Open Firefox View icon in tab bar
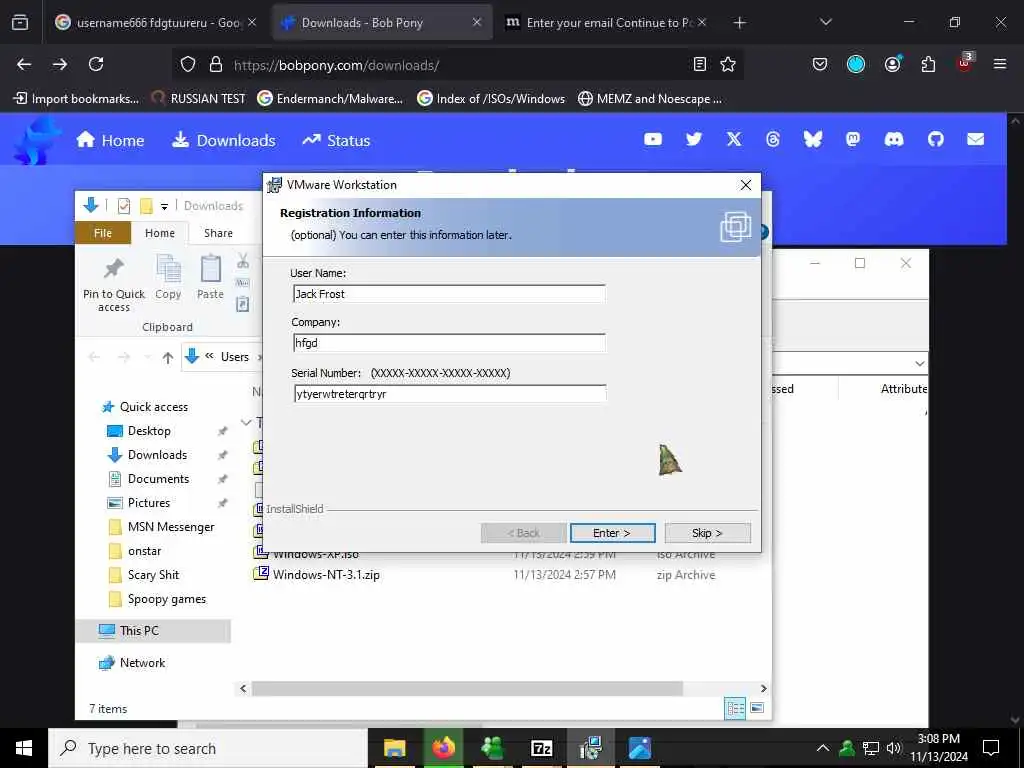Screen dimensions: 1024x768 coord(20,22)
